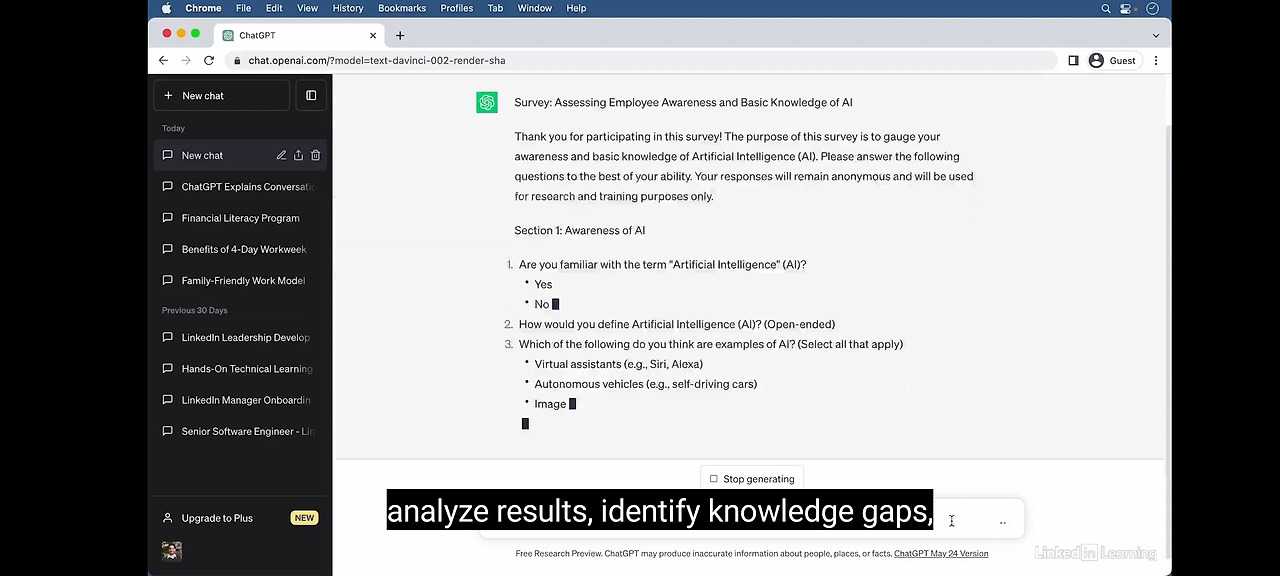Screen dimensions: 1280x576
Task: View site information via the padlock icon
Action: coord(236,60)
